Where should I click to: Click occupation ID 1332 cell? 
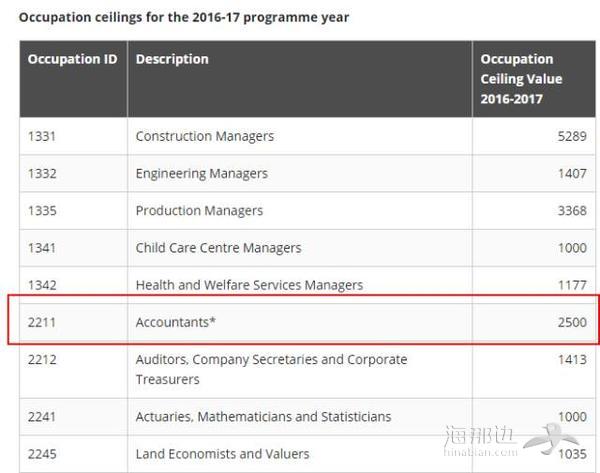point(42,174)
